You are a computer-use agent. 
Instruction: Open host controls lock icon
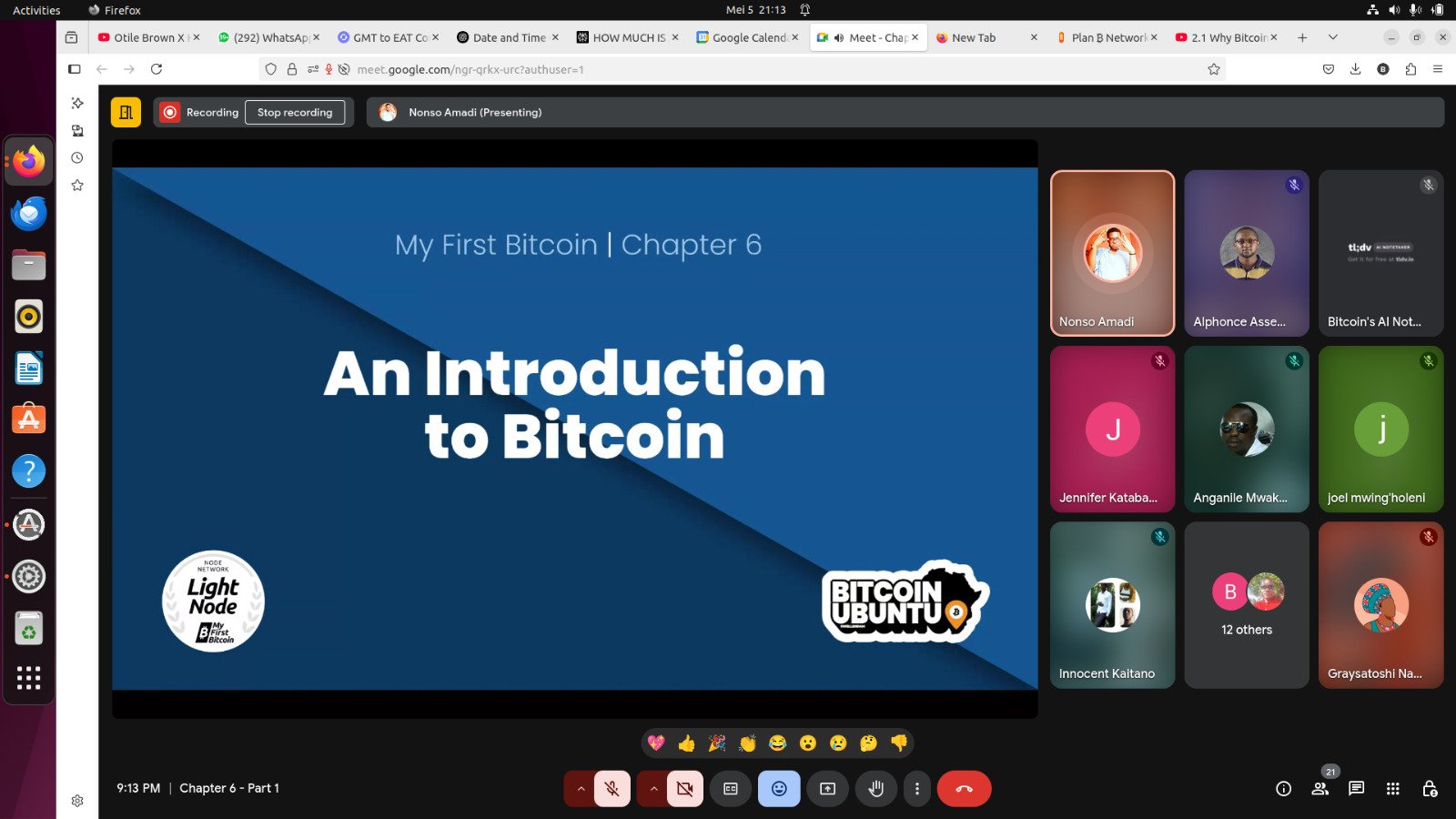[1430, 789]
